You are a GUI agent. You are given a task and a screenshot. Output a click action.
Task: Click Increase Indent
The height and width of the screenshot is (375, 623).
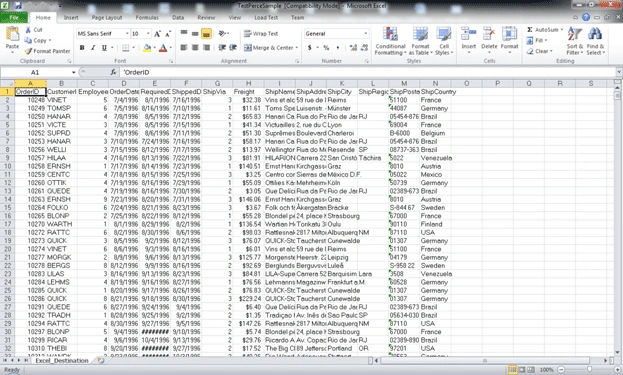(x=233, y=48)
